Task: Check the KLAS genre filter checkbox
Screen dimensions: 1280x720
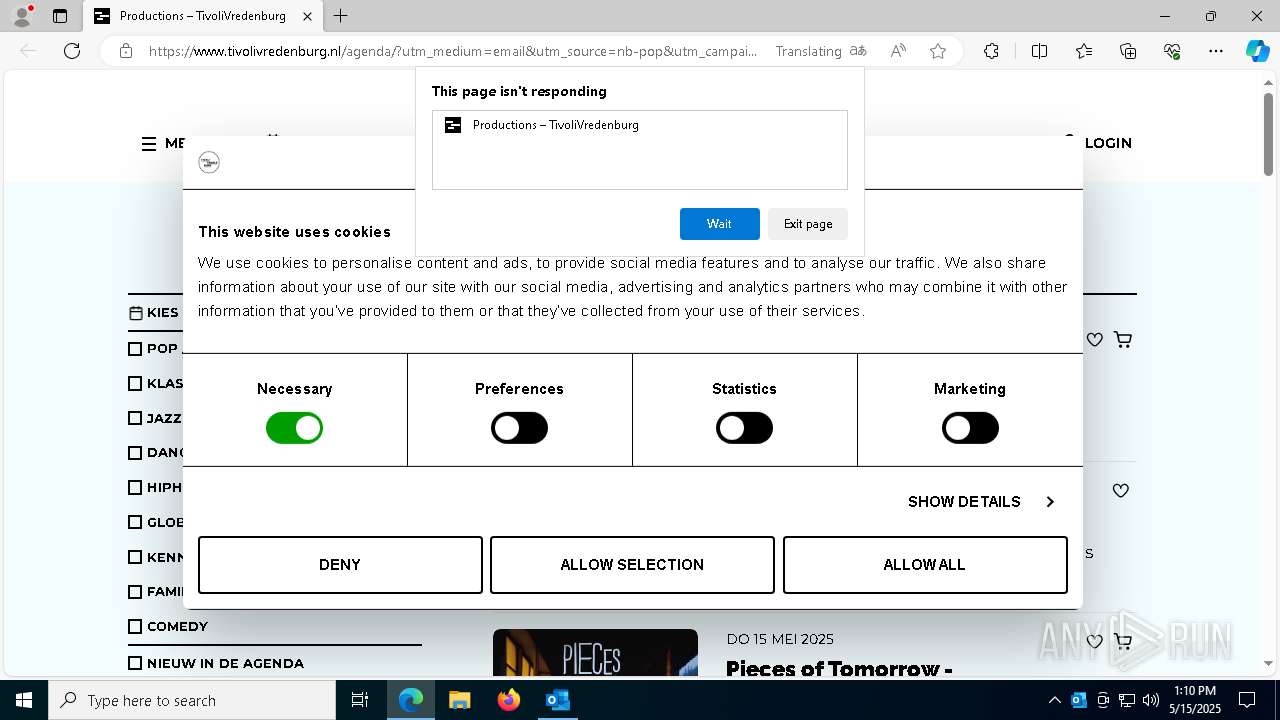Action: pos(135,383)
